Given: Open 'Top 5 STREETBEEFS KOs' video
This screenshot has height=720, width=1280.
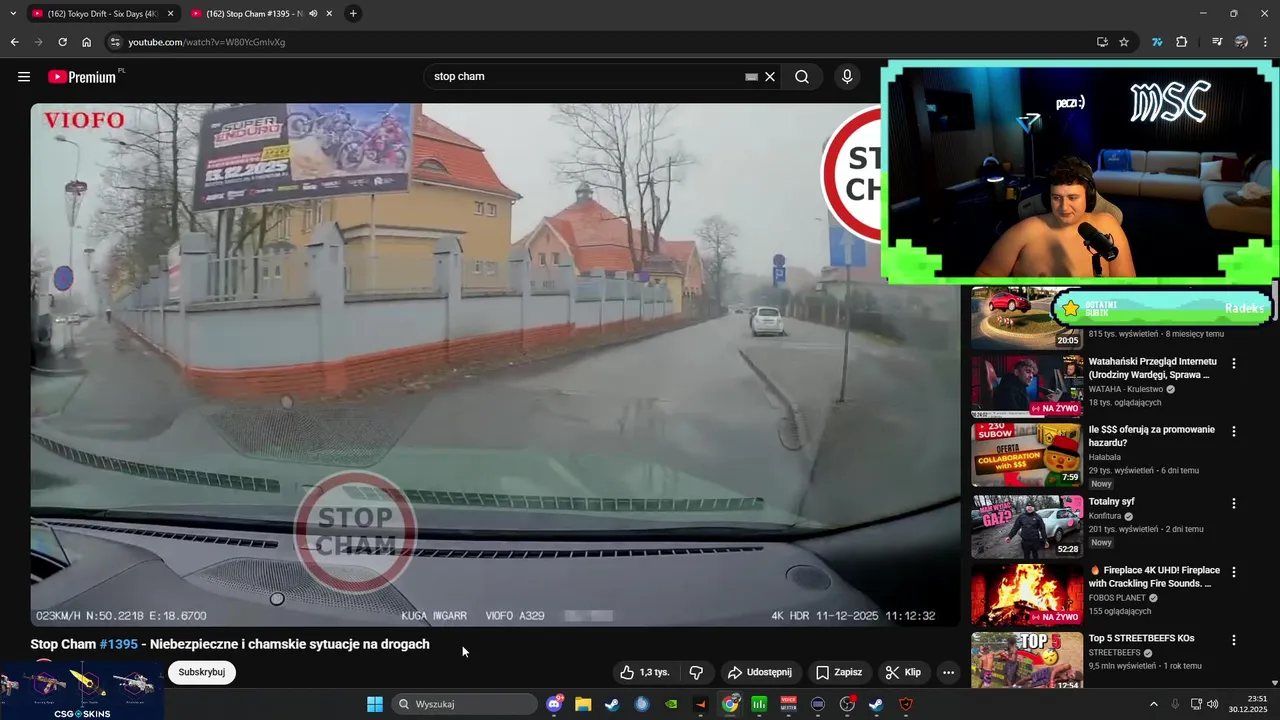Looking at the screenshot, I should click(1141, 638).
